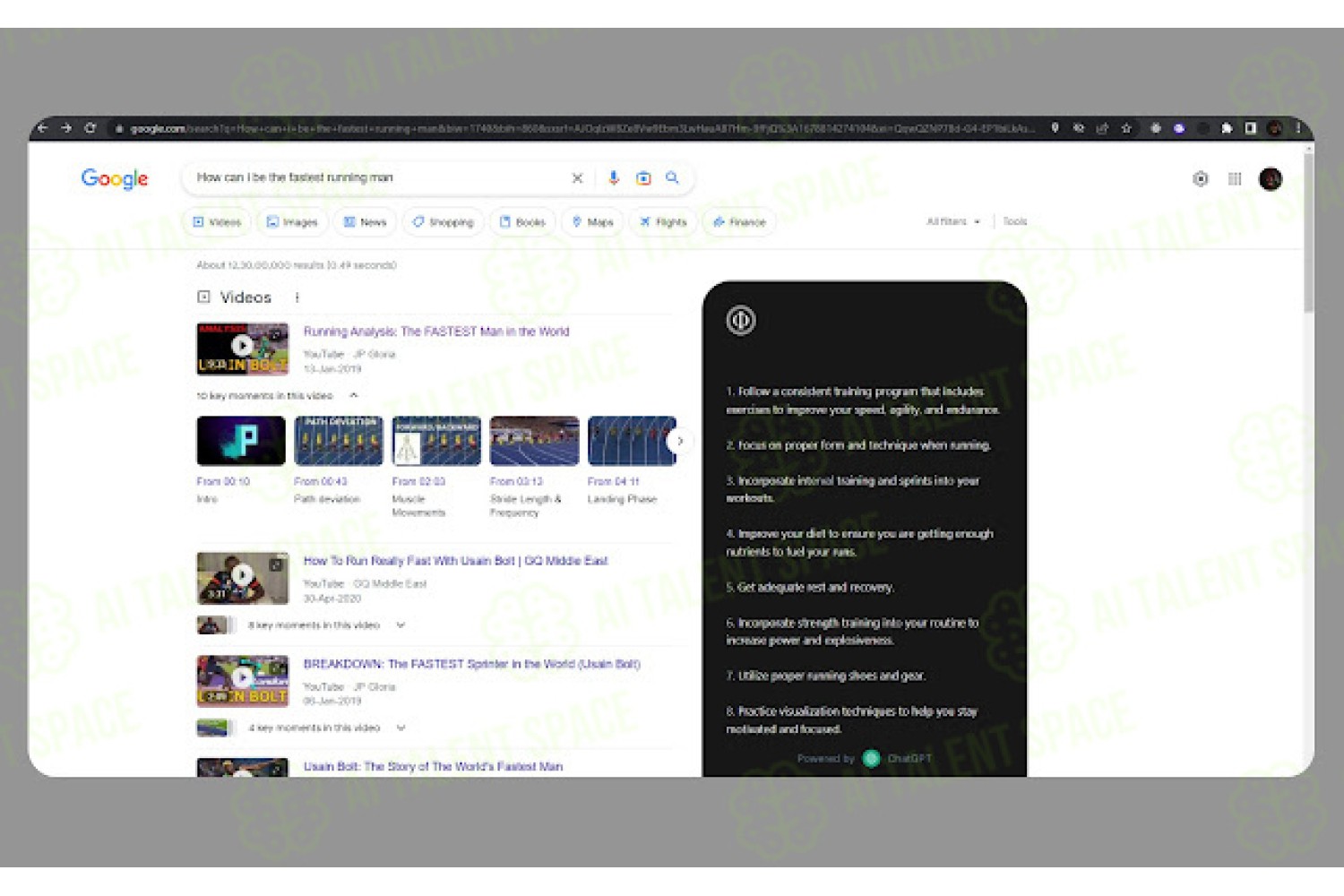Click 'Get adequate rest and recovery' text

tap(815, 587)
